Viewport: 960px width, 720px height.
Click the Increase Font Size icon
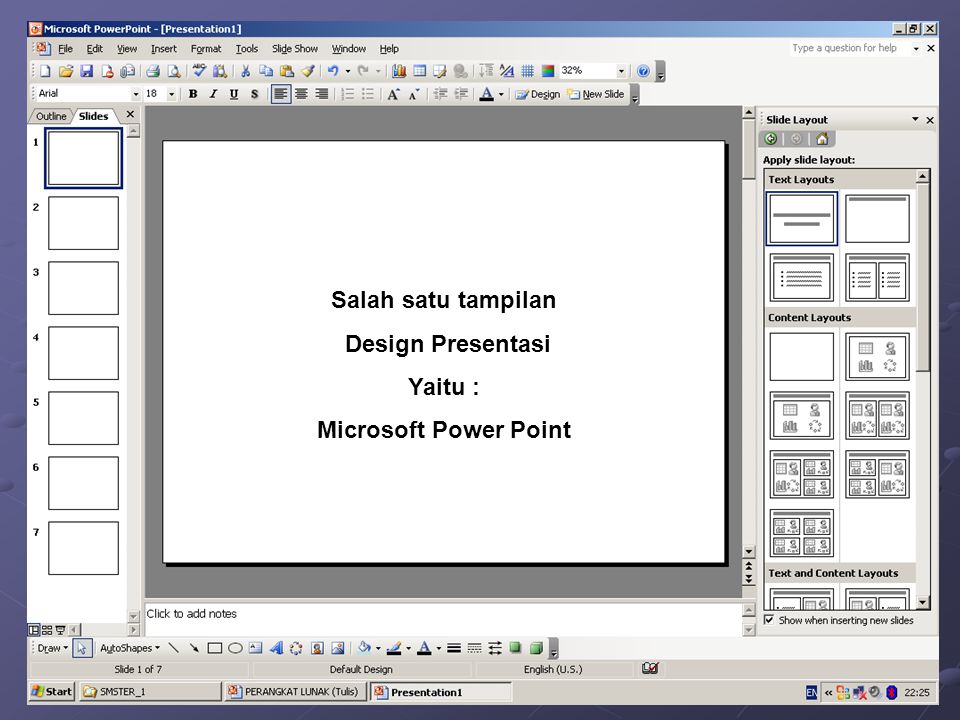(x=393, y=94)
